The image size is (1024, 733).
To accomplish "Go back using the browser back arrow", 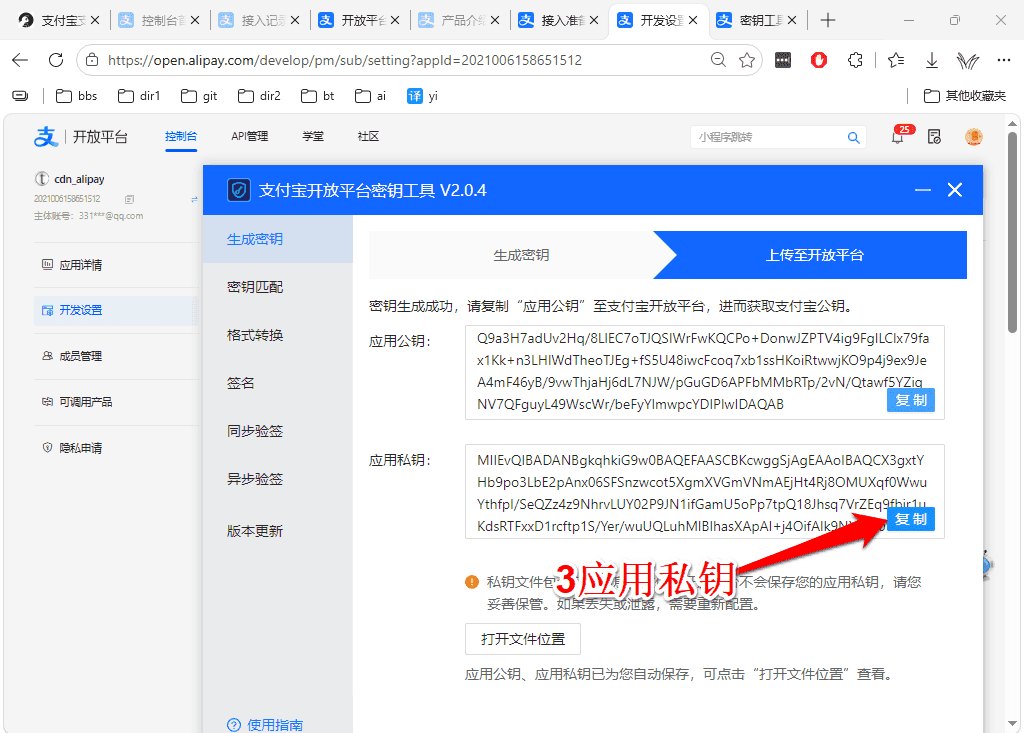I will [x=20, y=60].
